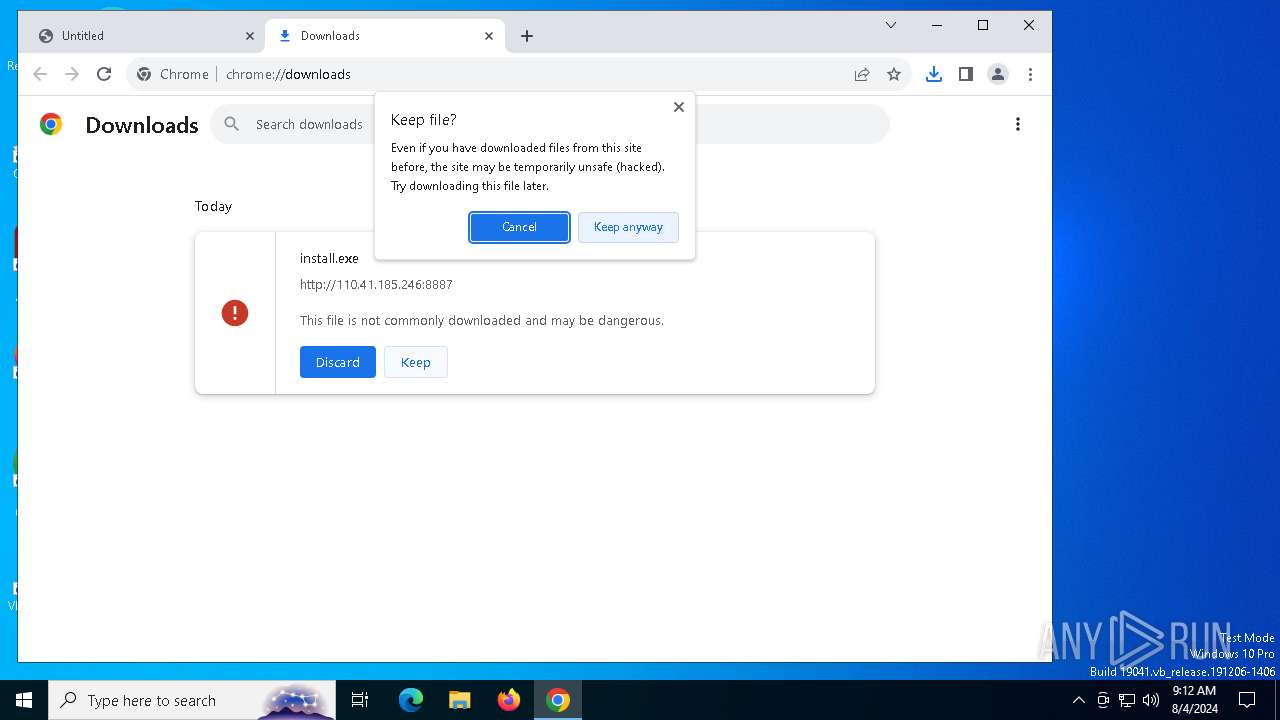Open the tab search dropdown arrow
Screen dimensions: 1280x720
click(891, 26)
